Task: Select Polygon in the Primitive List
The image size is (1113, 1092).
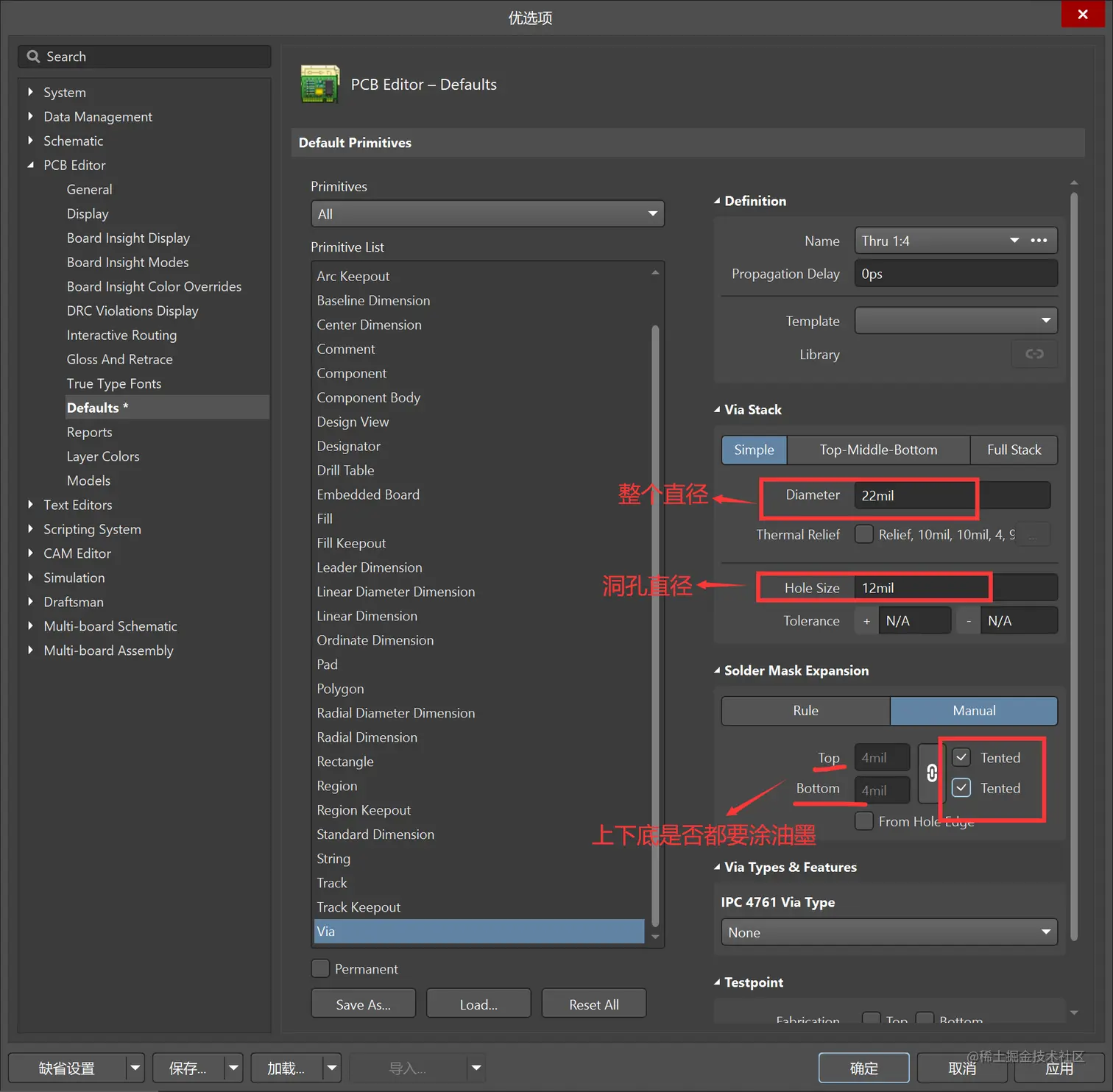Action: coord(479,688)
